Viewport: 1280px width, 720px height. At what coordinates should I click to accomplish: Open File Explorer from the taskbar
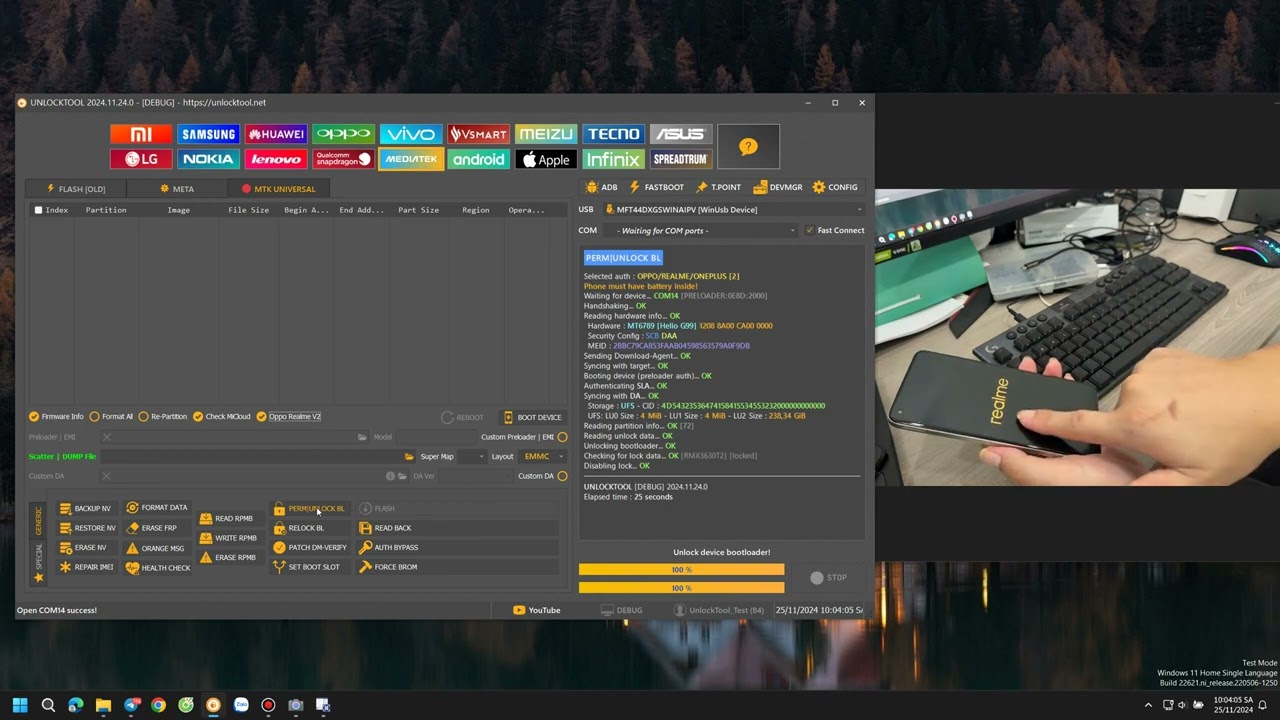coord(103,705)
